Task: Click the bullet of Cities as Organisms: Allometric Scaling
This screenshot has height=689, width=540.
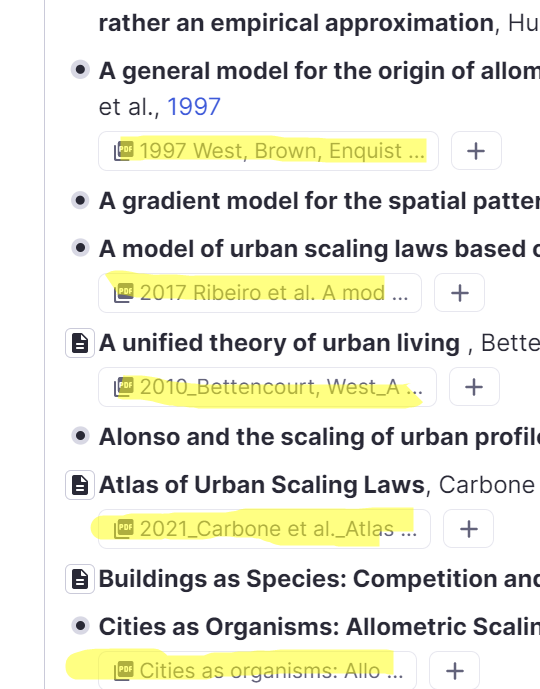Action: click(80, 626)
